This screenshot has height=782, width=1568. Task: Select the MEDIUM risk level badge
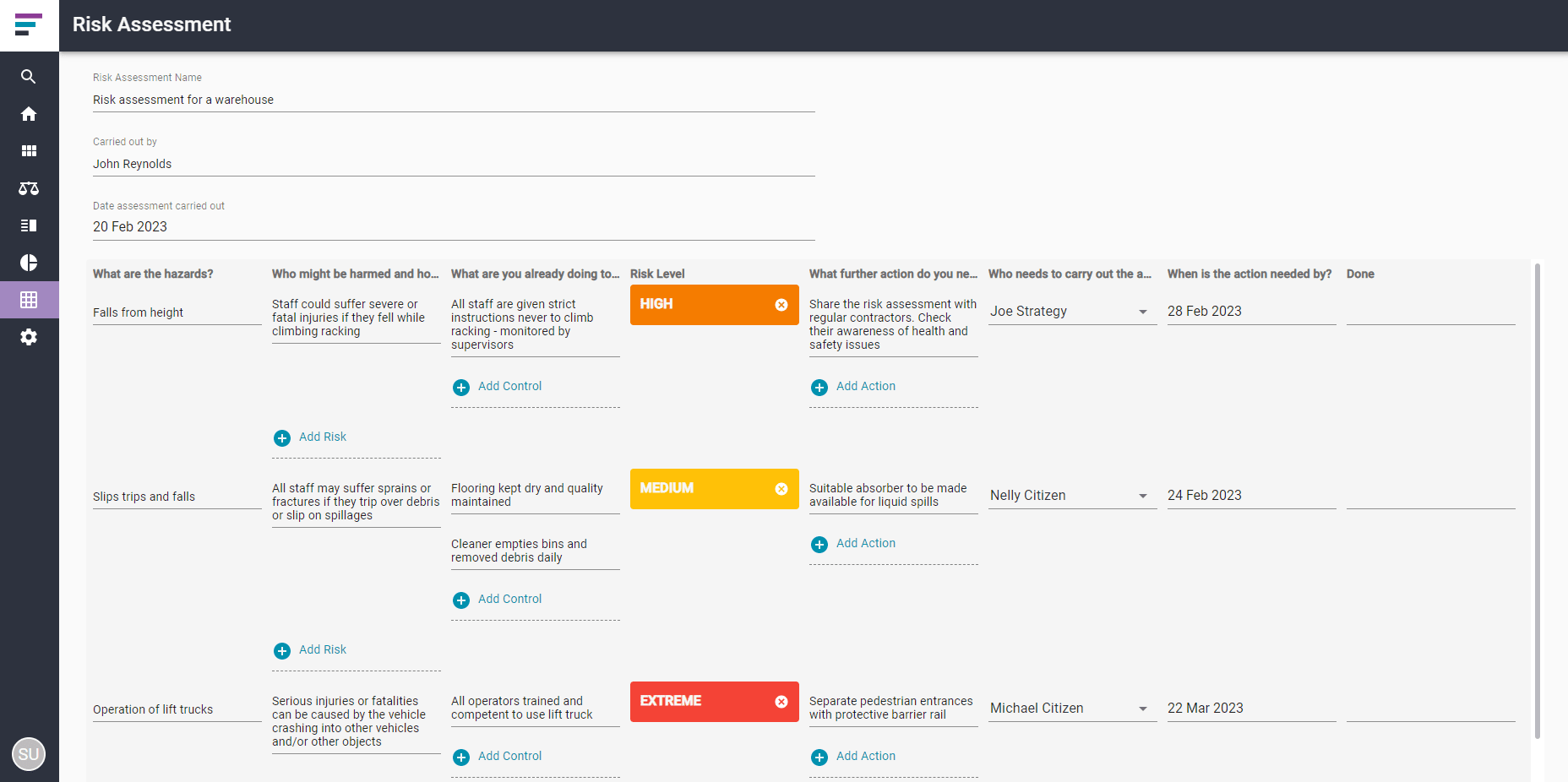click(715, 489)
